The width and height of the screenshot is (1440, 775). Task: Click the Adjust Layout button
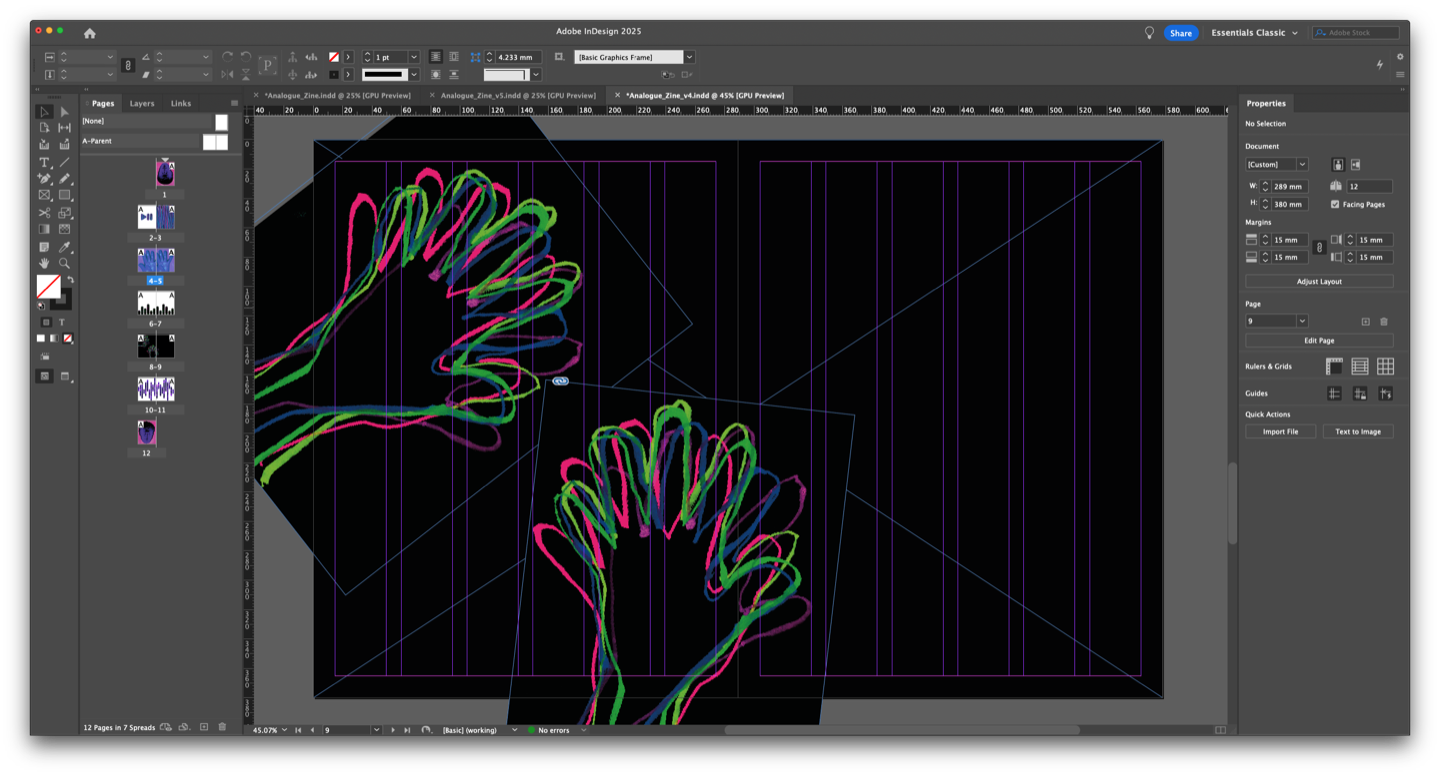pyautogui.click(x=1318, y=282)
